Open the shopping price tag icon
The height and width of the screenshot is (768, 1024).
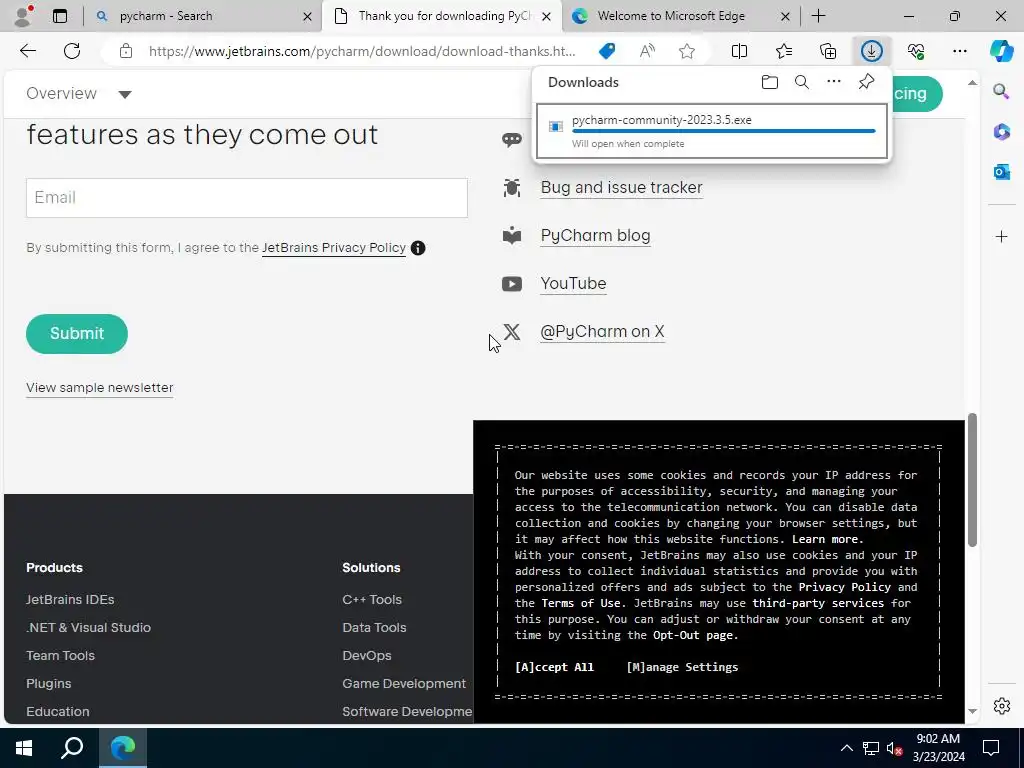[607, 51]
